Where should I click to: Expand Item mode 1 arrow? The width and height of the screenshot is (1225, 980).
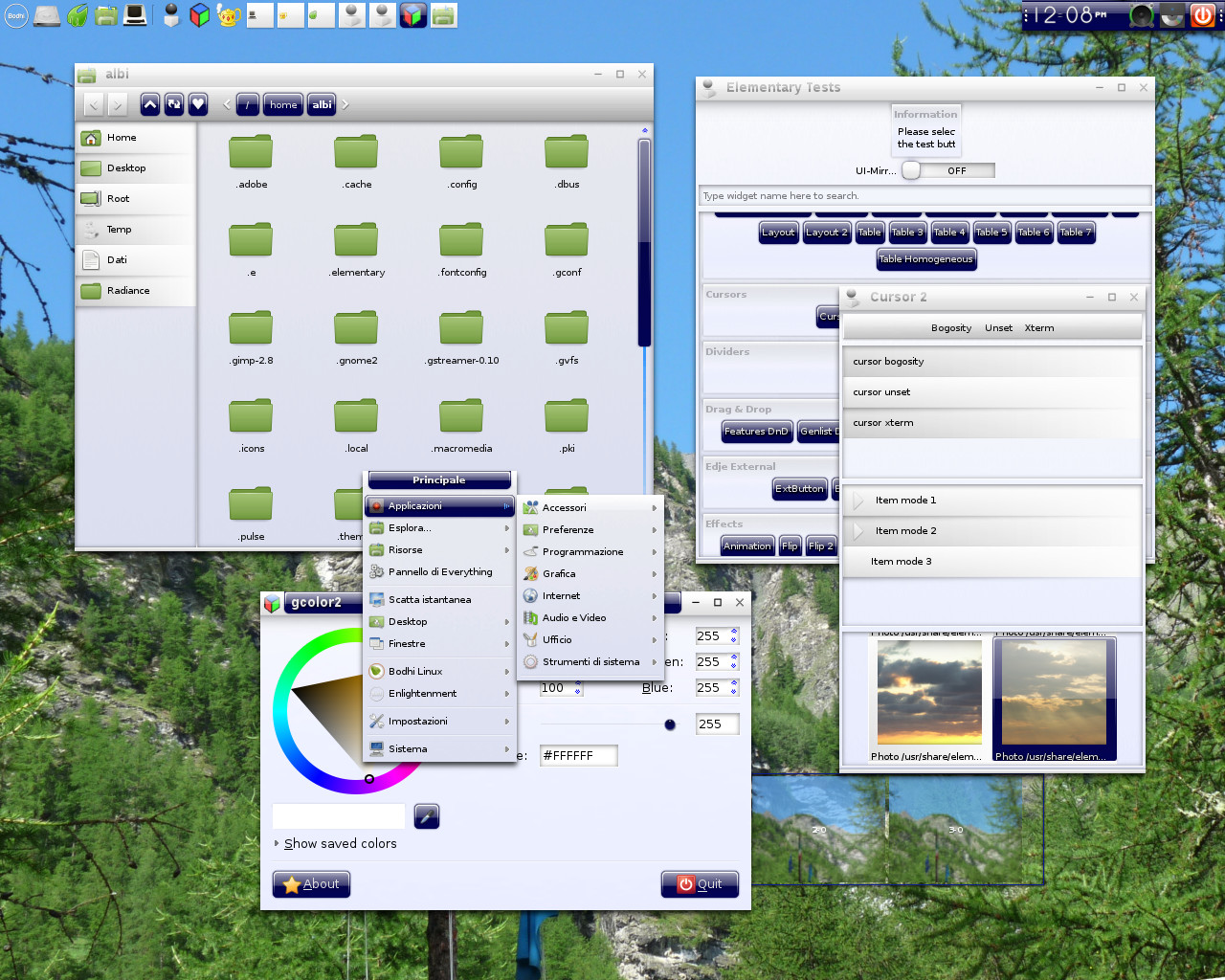click(x=858, y=501)
